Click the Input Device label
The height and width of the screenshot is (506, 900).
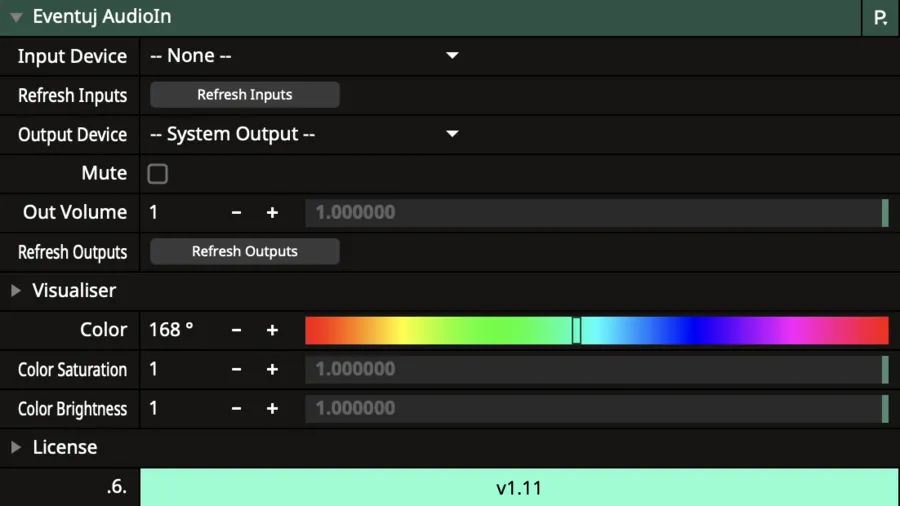pyautogui.click(x=72, y=56)
